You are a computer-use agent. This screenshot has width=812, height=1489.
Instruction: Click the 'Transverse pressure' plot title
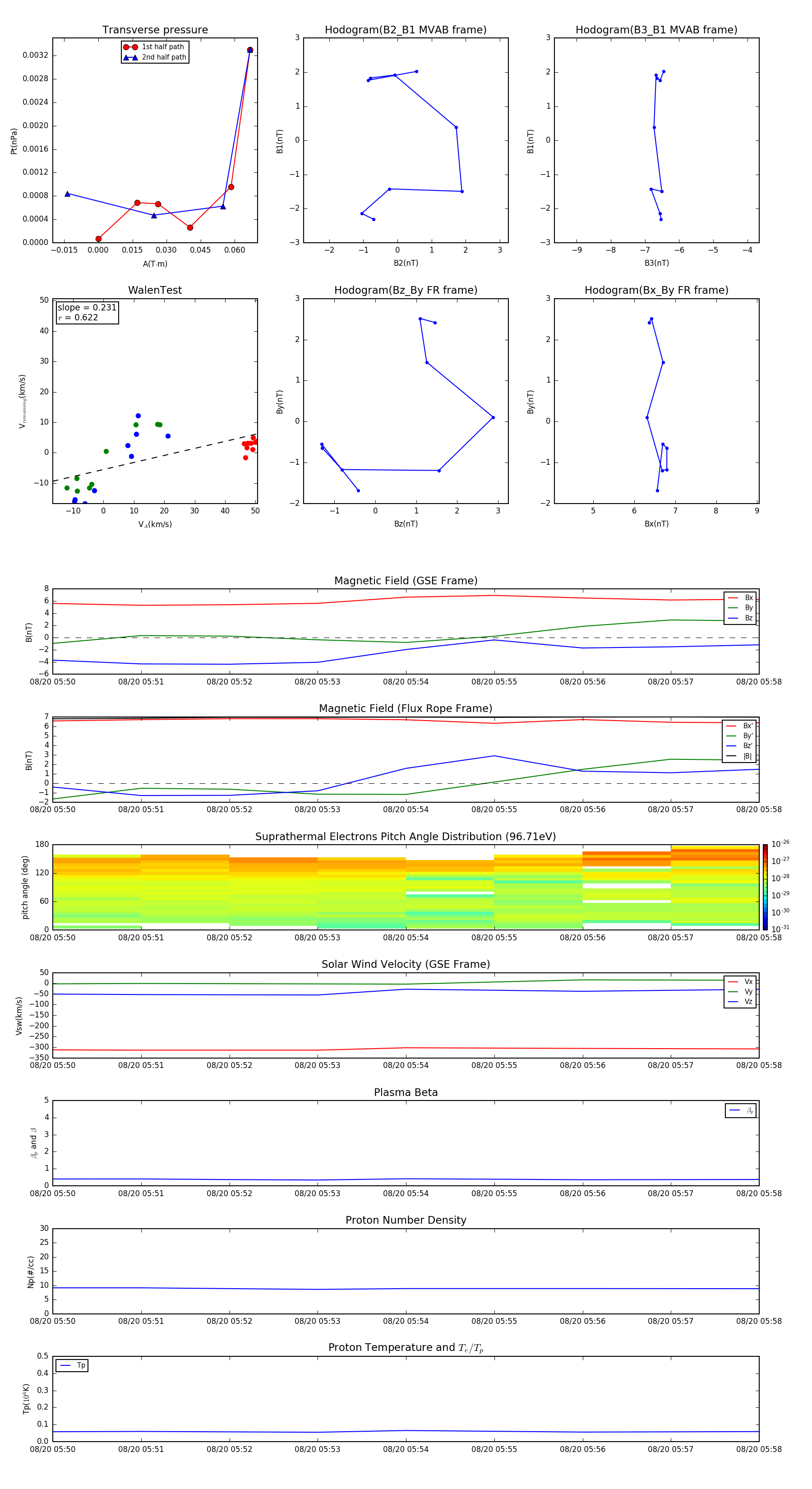pos(155,30)
